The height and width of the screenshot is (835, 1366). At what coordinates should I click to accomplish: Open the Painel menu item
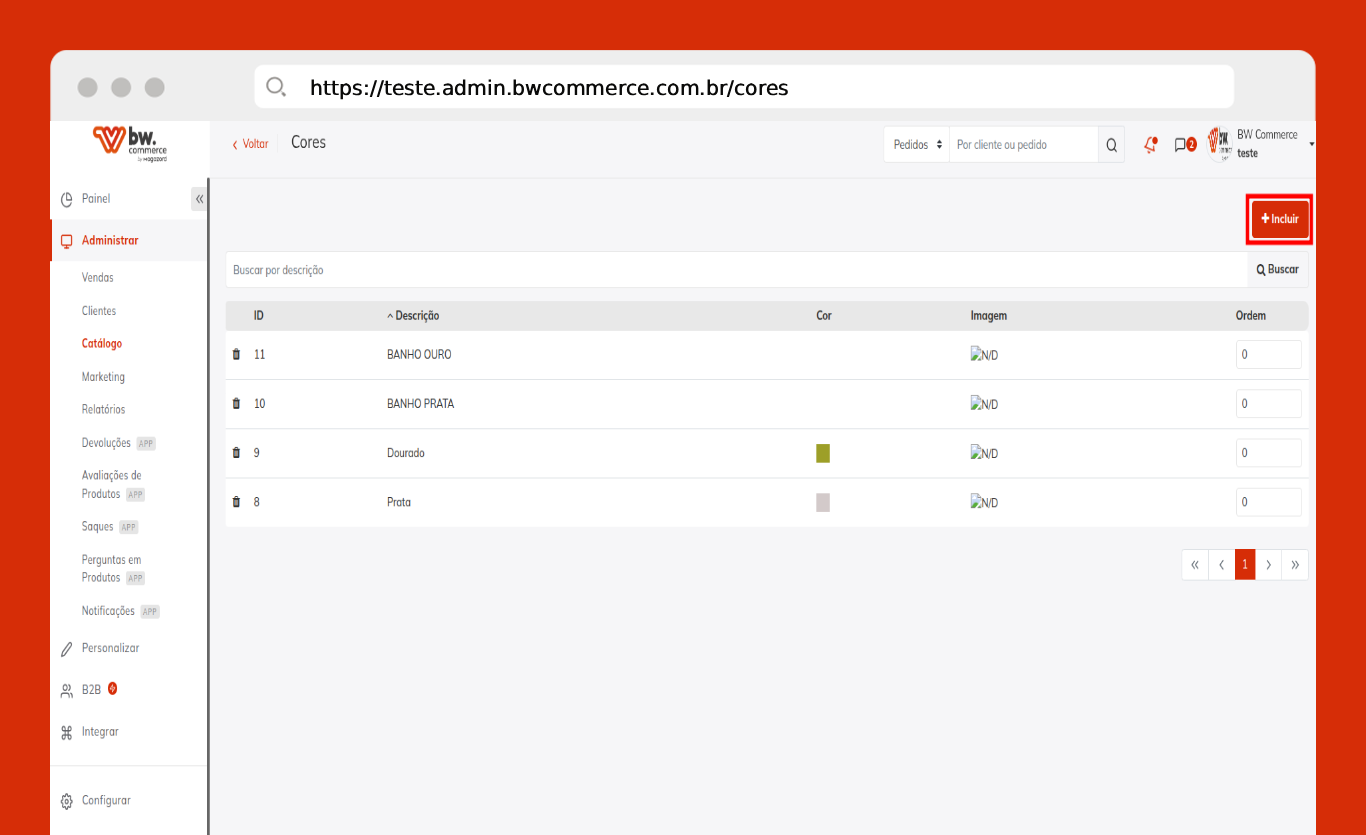pos(96,199)
